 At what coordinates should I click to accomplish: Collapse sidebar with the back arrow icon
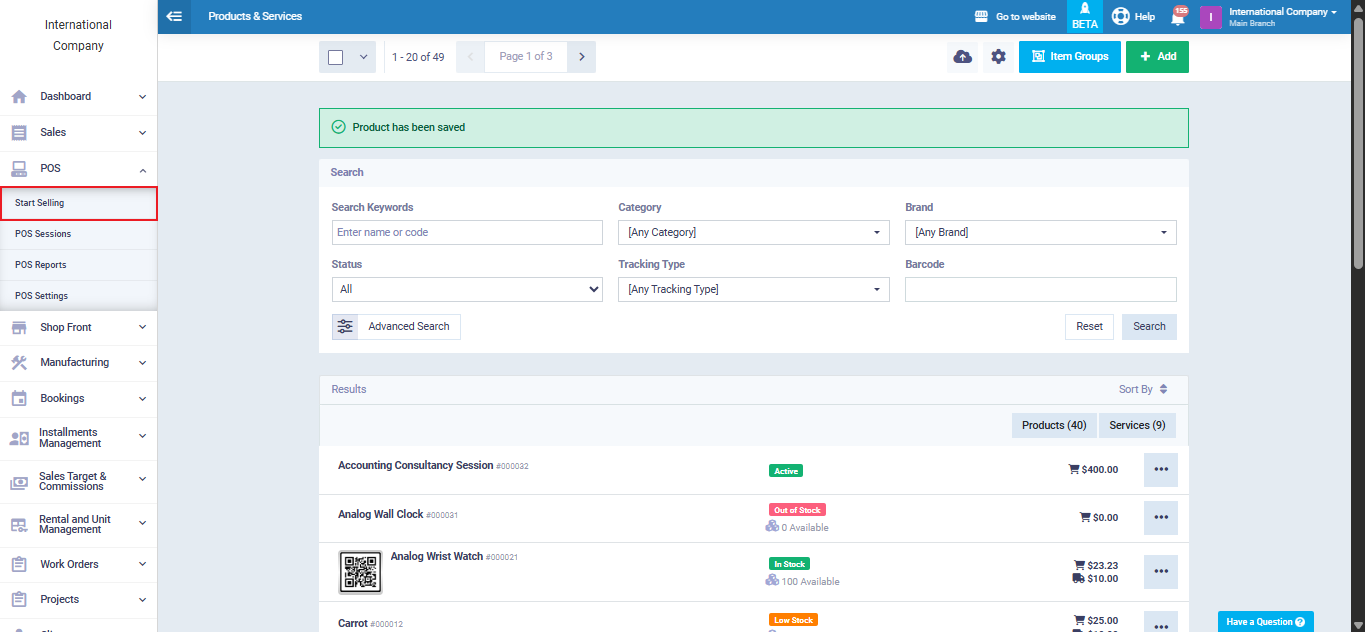[x=174, y=16]
